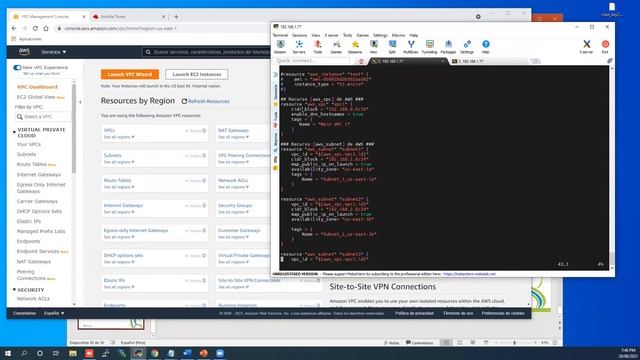Open Task View on the taskbar
The width and height of the screenshot is (640, 360).
(x=56, y=353)
